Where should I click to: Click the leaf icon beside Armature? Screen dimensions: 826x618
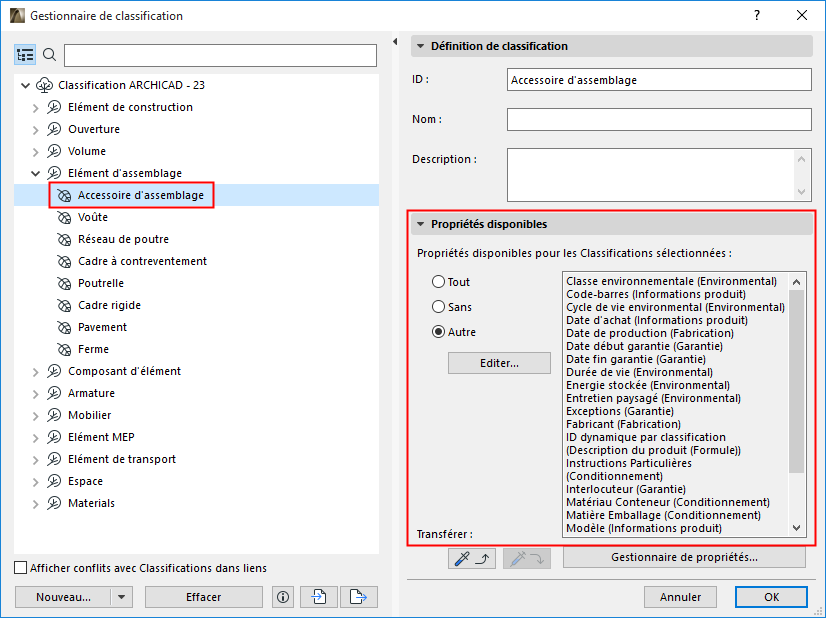point(54,393)
